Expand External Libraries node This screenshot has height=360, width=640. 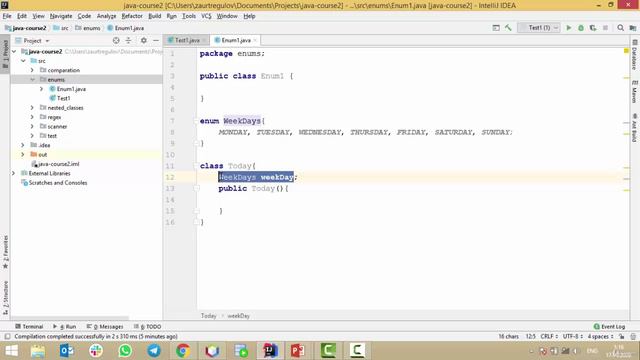tap(14, 173)
